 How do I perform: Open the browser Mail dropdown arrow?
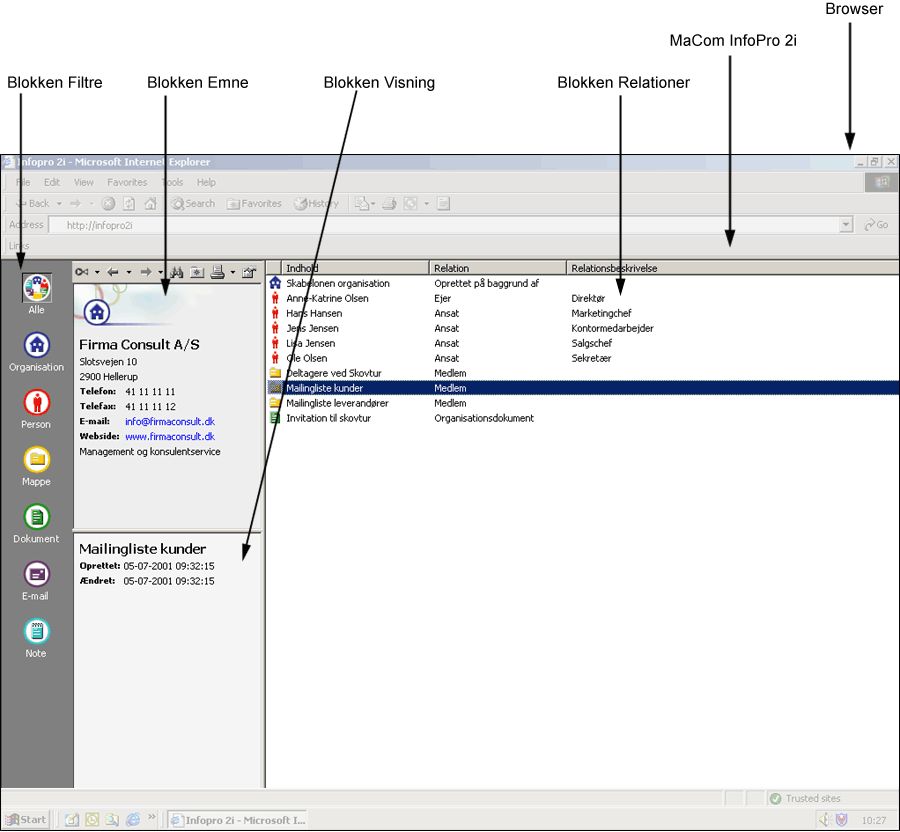[373, 204]
